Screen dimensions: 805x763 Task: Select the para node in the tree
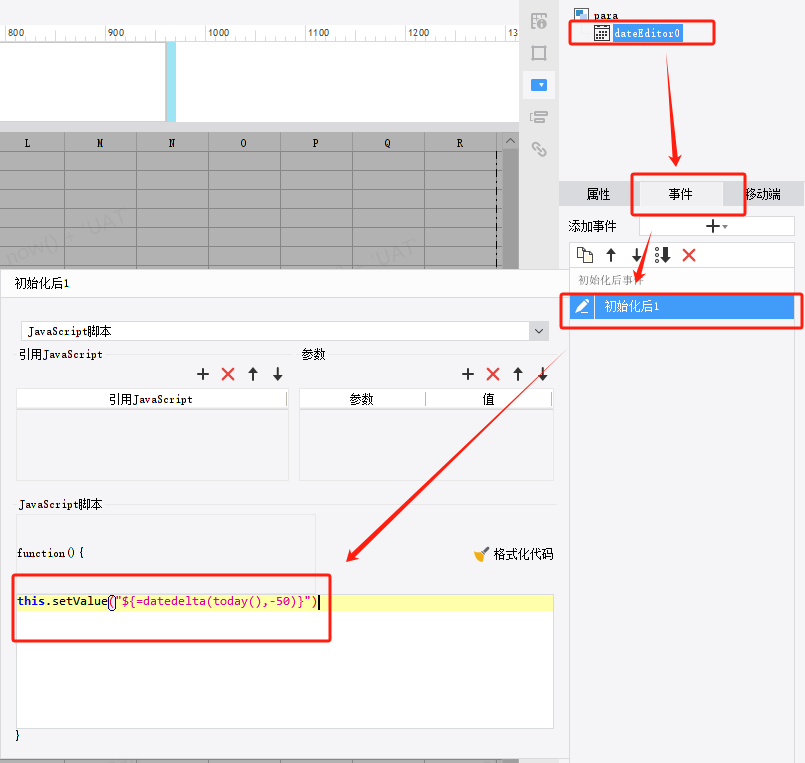(605, 15)
